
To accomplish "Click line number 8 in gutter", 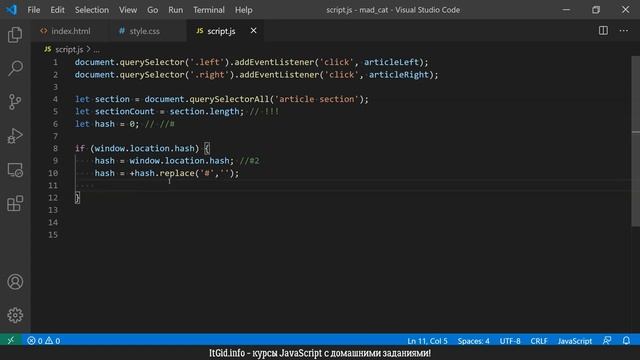I will coord(55,148).
